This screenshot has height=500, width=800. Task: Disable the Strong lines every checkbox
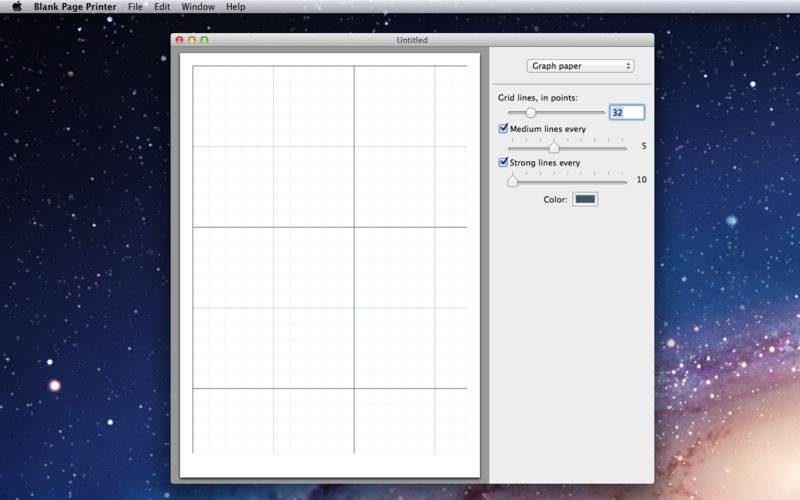(x=503, y=162)
